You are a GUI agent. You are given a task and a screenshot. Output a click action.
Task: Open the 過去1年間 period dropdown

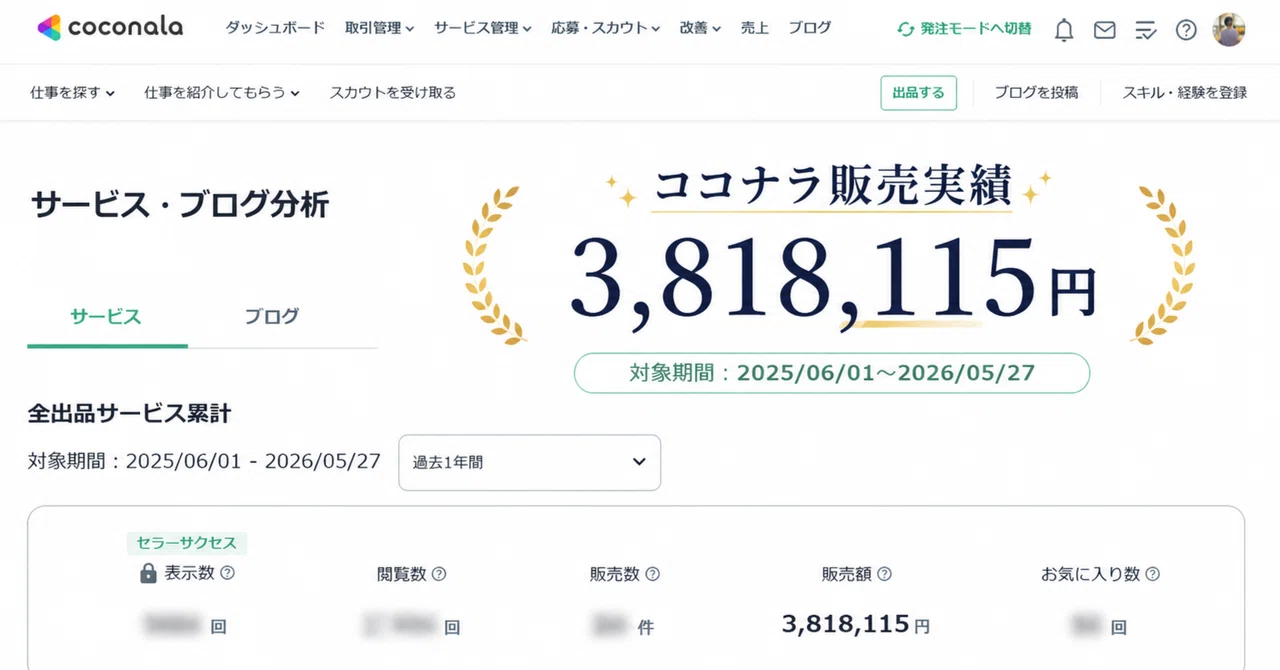pos(530,462)
